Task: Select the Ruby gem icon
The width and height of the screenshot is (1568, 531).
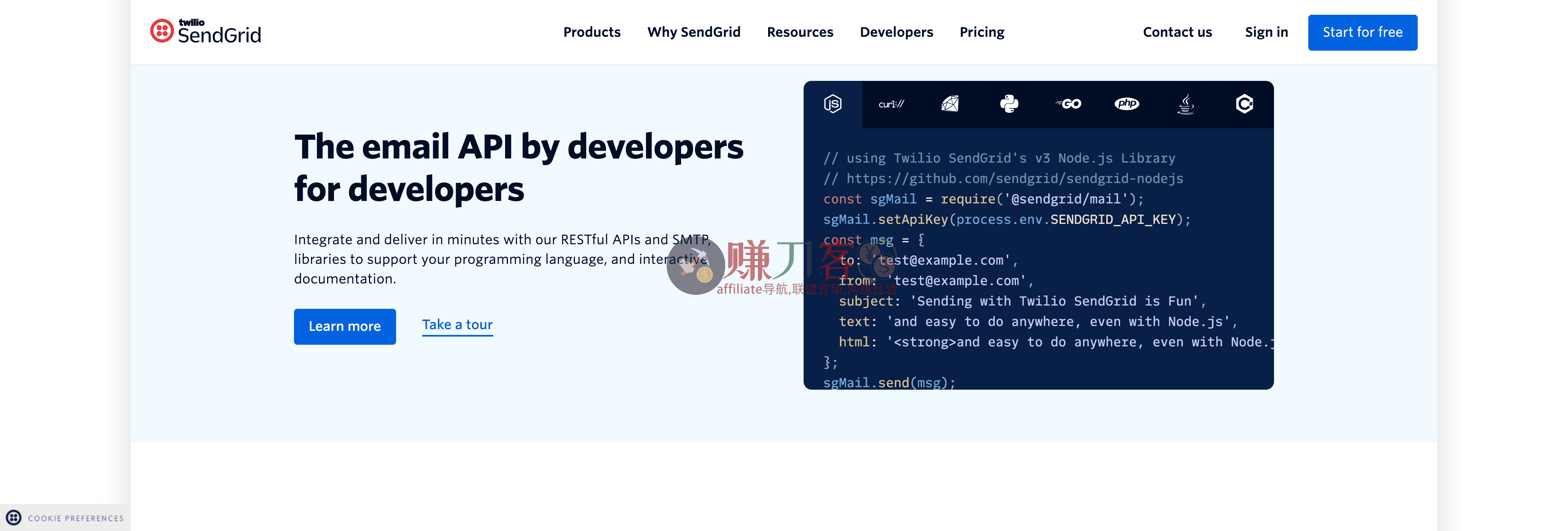Action: [949, 103]
